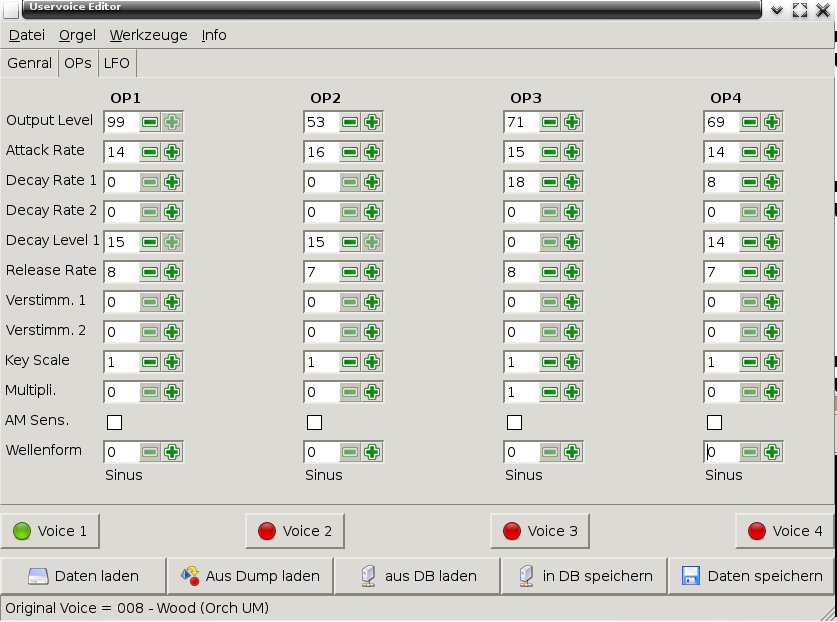The width and height of the screenshot is (837, 622).
Task: Increase OP2 Output Level with plus icon
Action: pyautogui.click(x=372, y=122)
